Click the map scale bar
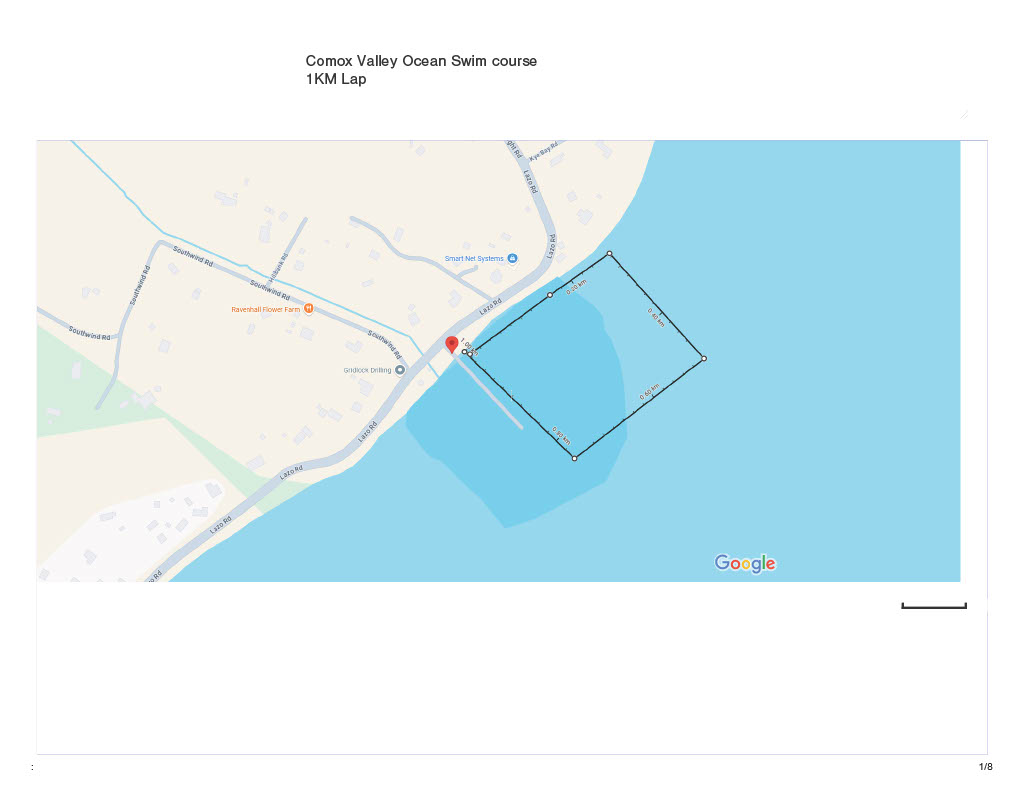 click(x=934, y=606)
